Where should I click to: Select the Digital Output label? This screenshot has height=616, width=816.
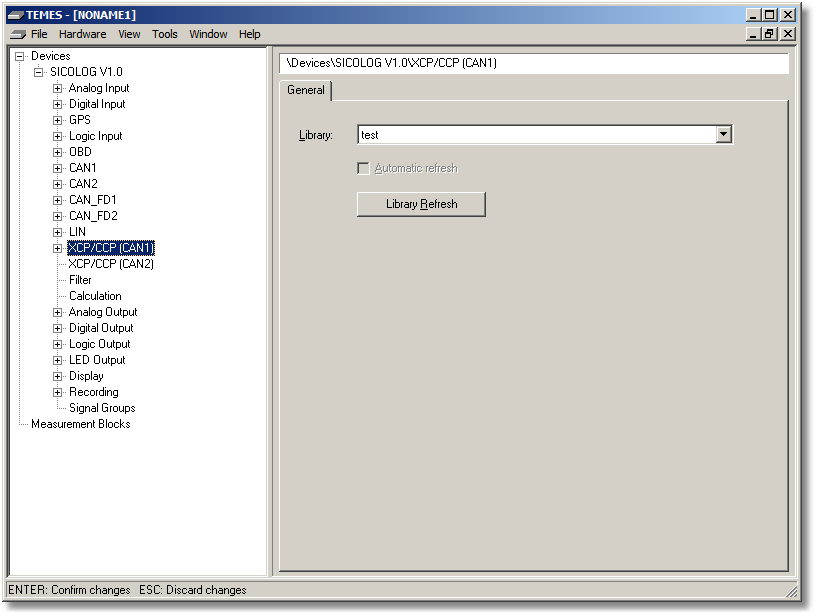tap(101, 328)
